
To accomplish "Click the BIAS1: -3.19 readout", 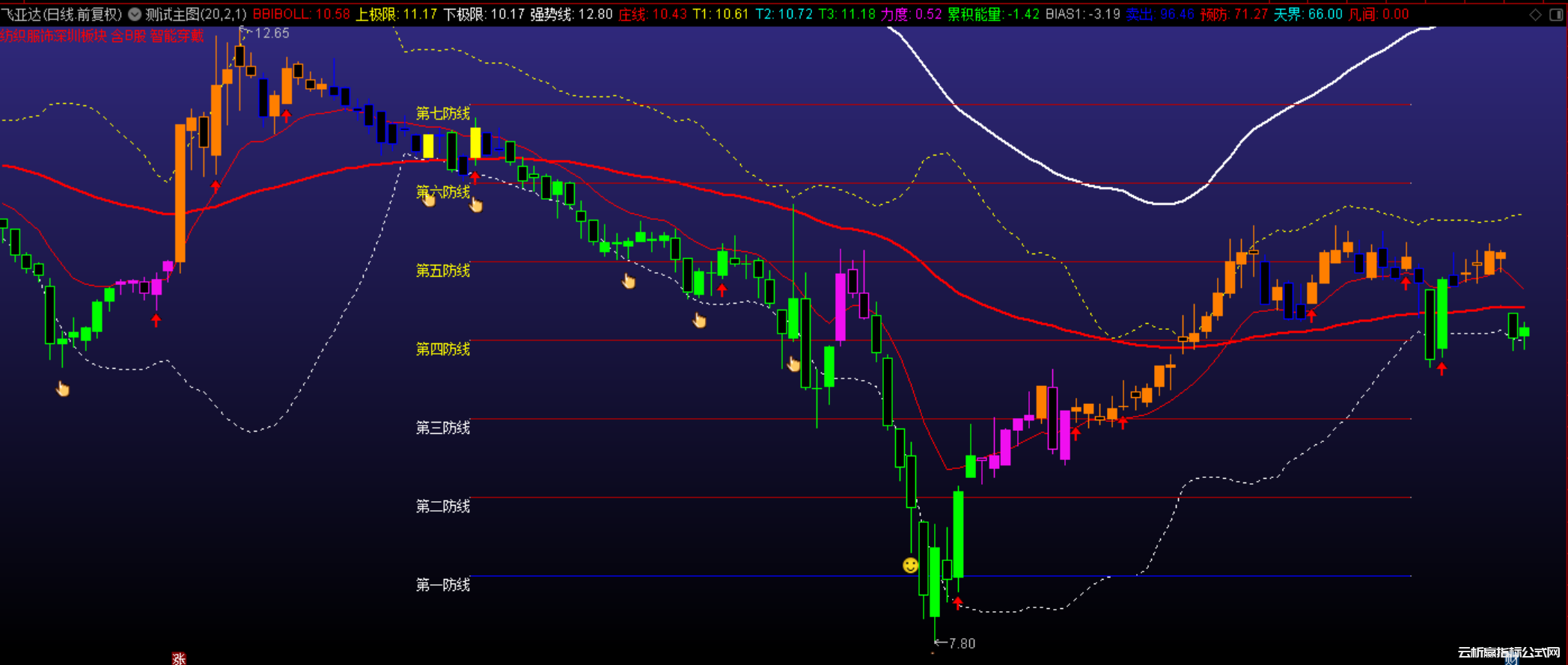I will pos(1082,14).
